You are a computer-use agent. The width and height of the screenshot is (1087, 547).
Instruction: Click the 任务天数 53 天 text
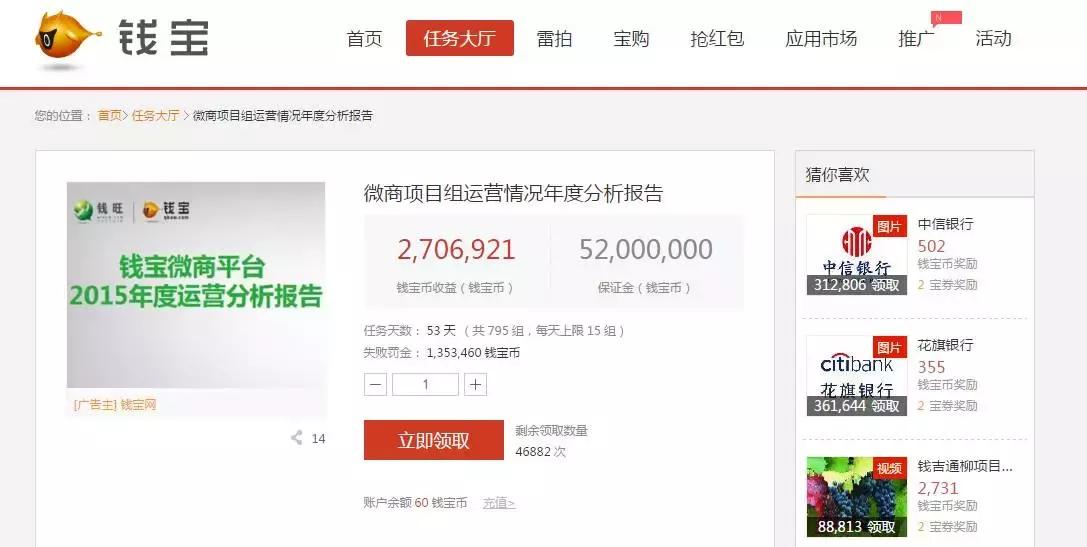point(410,331)
